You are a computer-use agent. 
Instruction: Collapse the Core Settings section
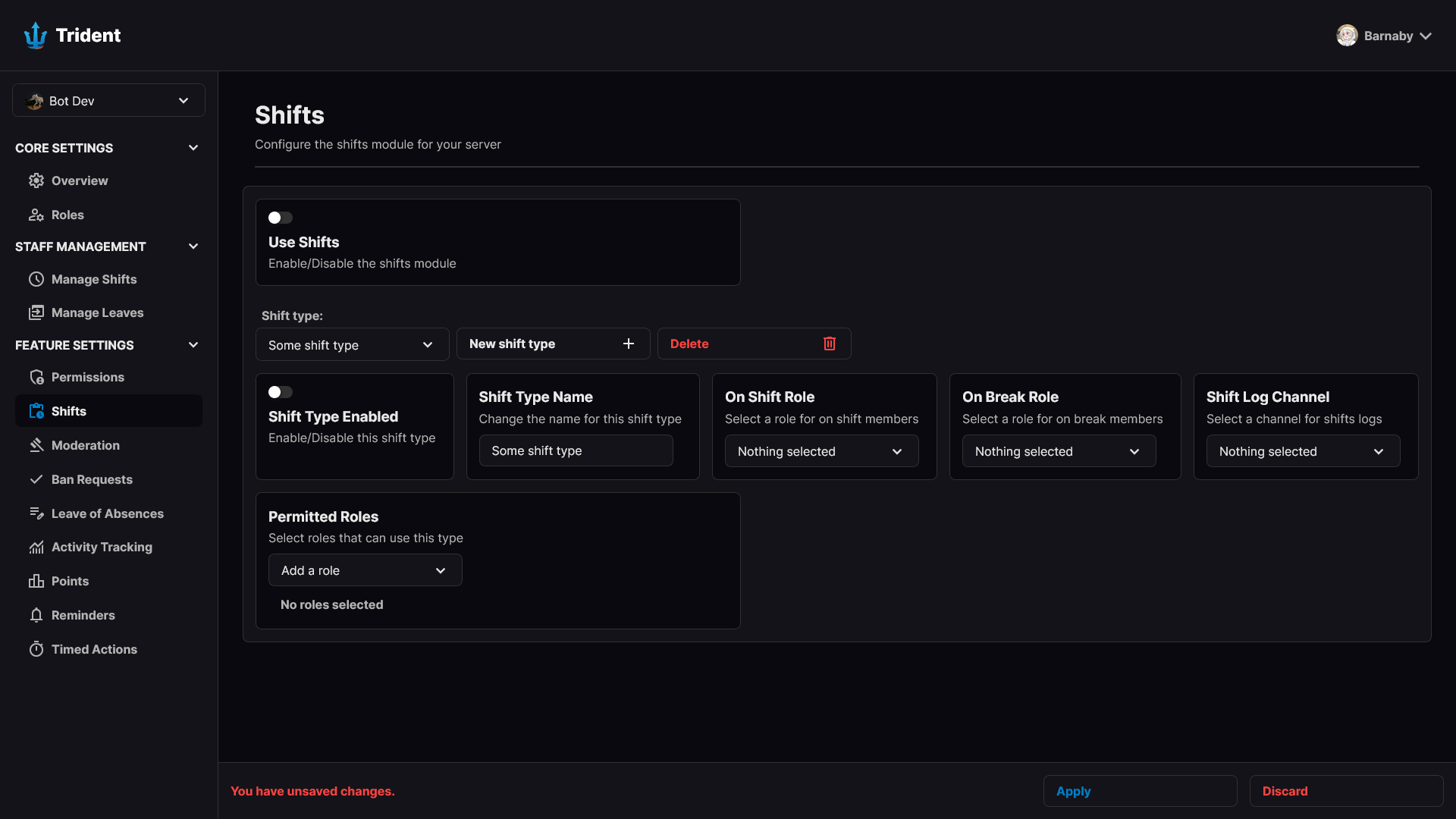pos(193,148)
